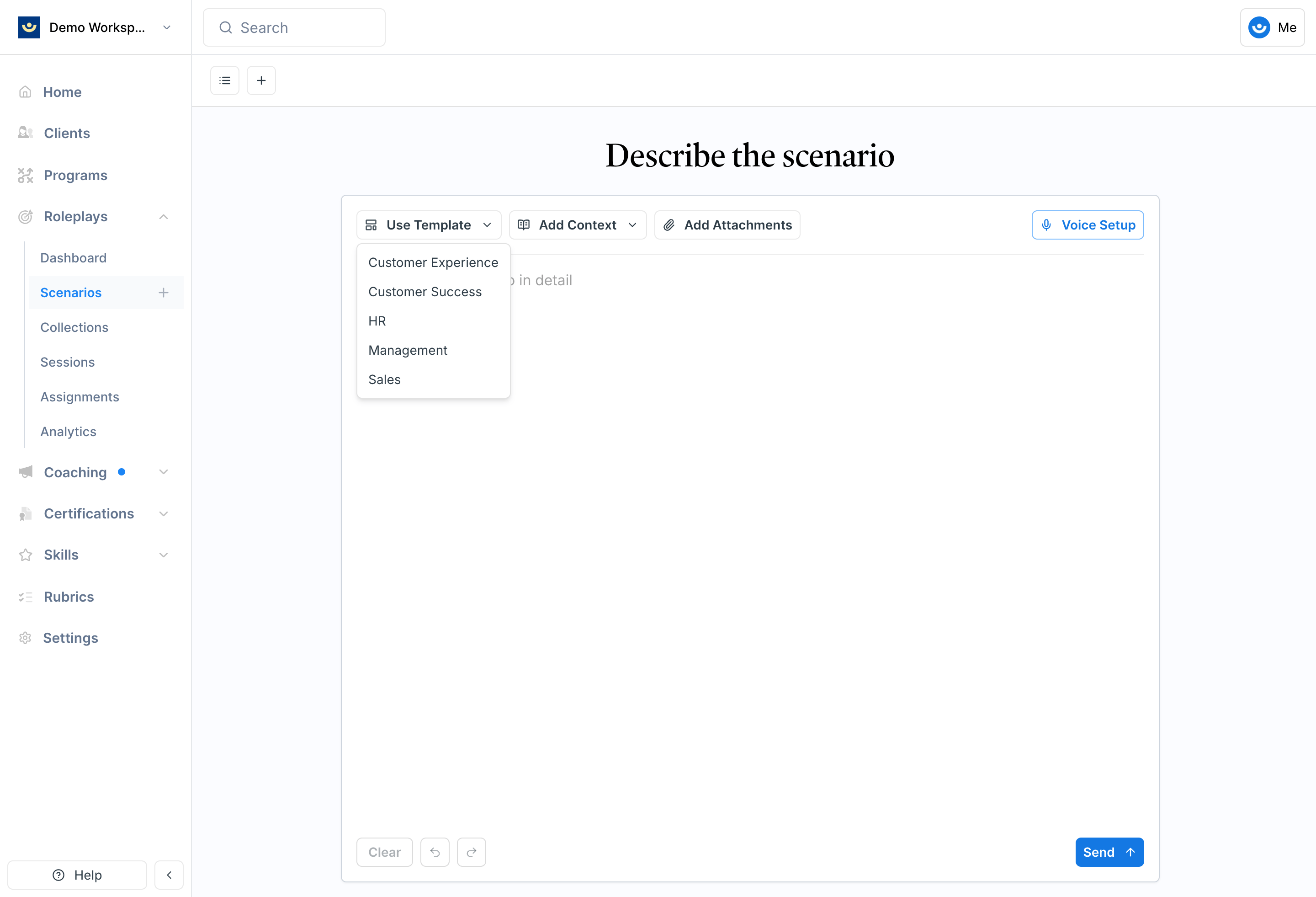Image resolution: width=1316 pixels, height=897 pixels.
Task: Click the Certifications badge icon
Action: pos(26,513)
